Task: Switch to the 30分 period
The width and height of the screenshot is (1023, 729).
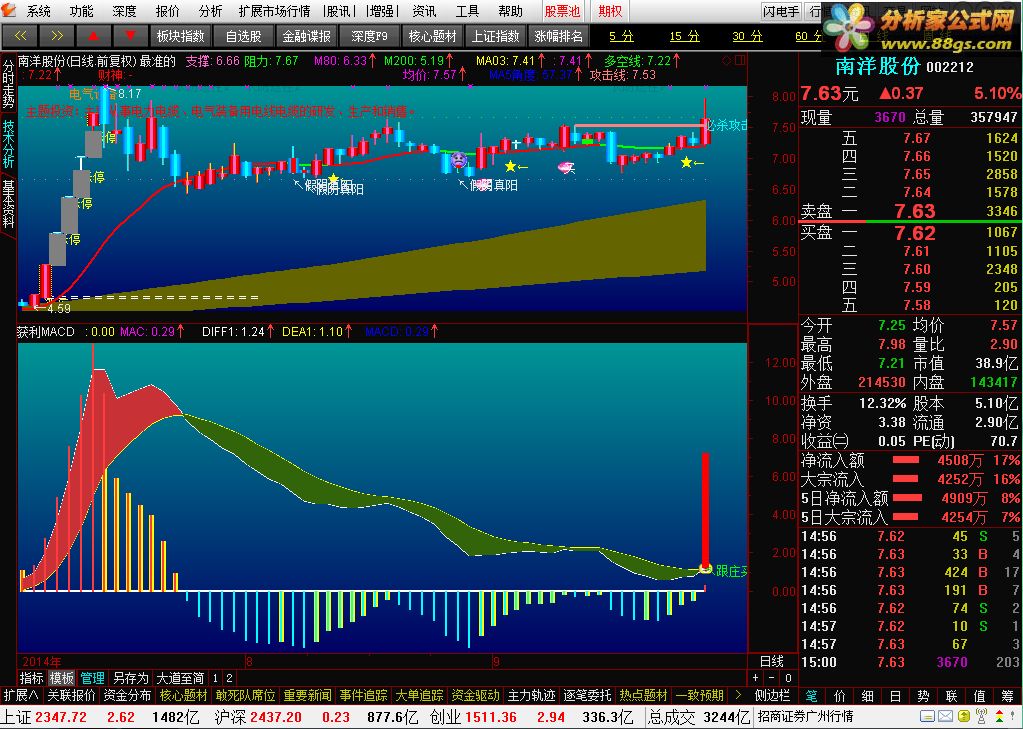Action: (747, 36)
